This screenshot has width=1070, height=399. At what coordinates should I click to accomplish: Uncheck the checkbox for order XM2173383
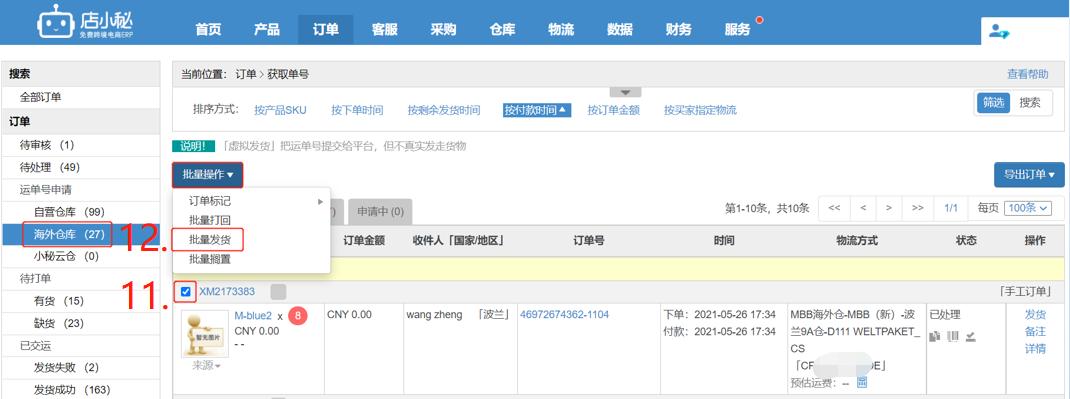(x=186, y=292)
